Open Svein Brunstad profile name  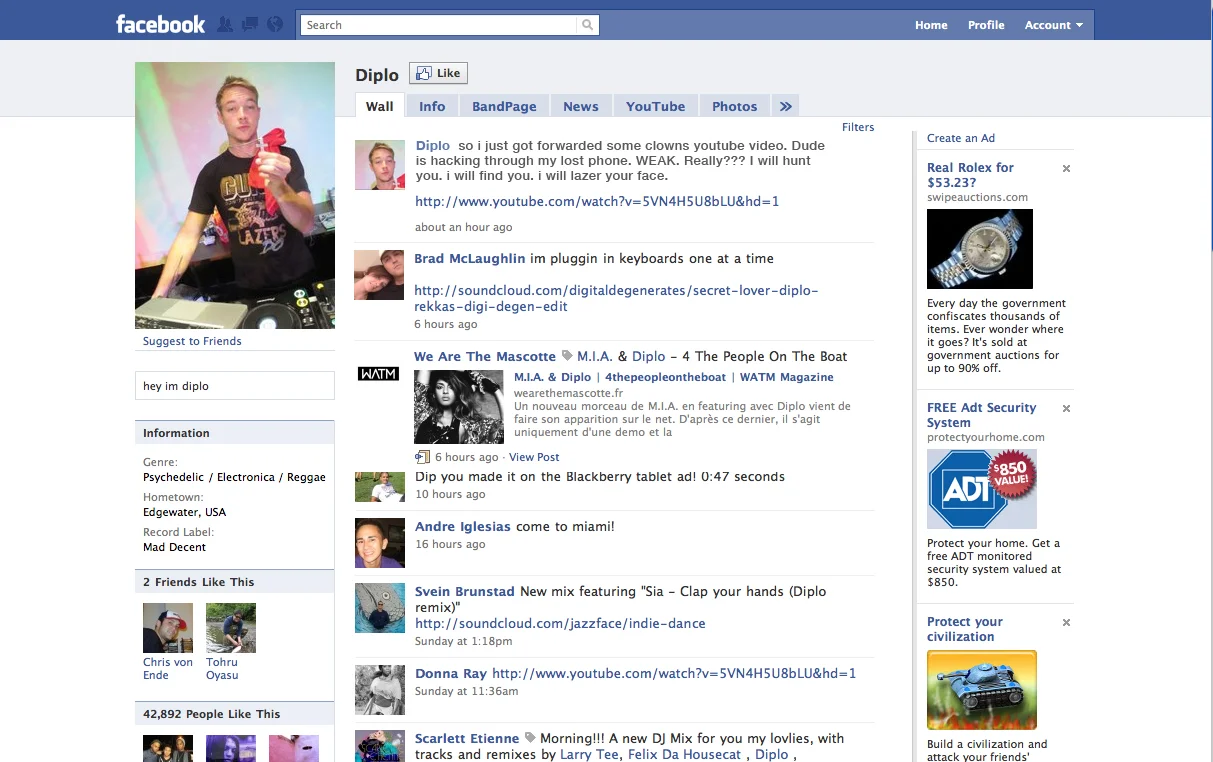[x=465, y=591]
